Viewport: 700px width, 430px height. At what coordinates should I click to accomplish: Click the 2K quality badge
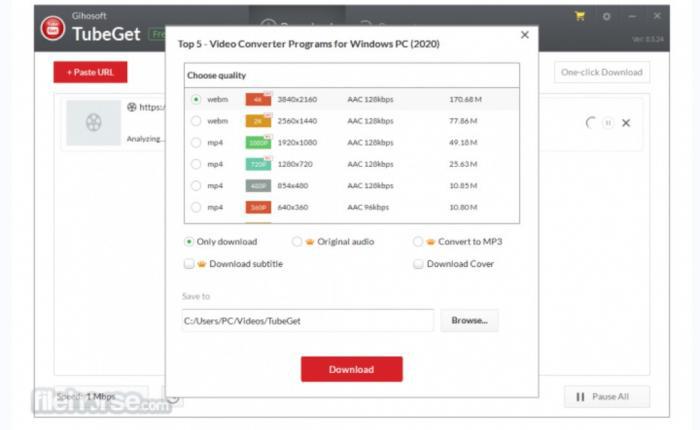(x=258, y=121)
